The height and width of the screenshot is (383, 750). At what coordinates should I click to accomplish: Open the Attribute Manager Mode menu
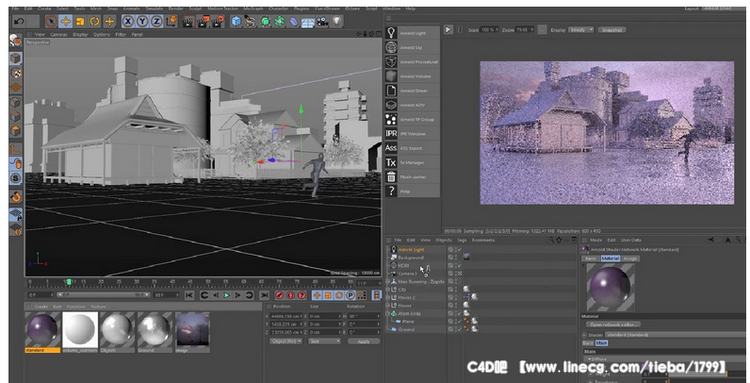click(596, 240)
